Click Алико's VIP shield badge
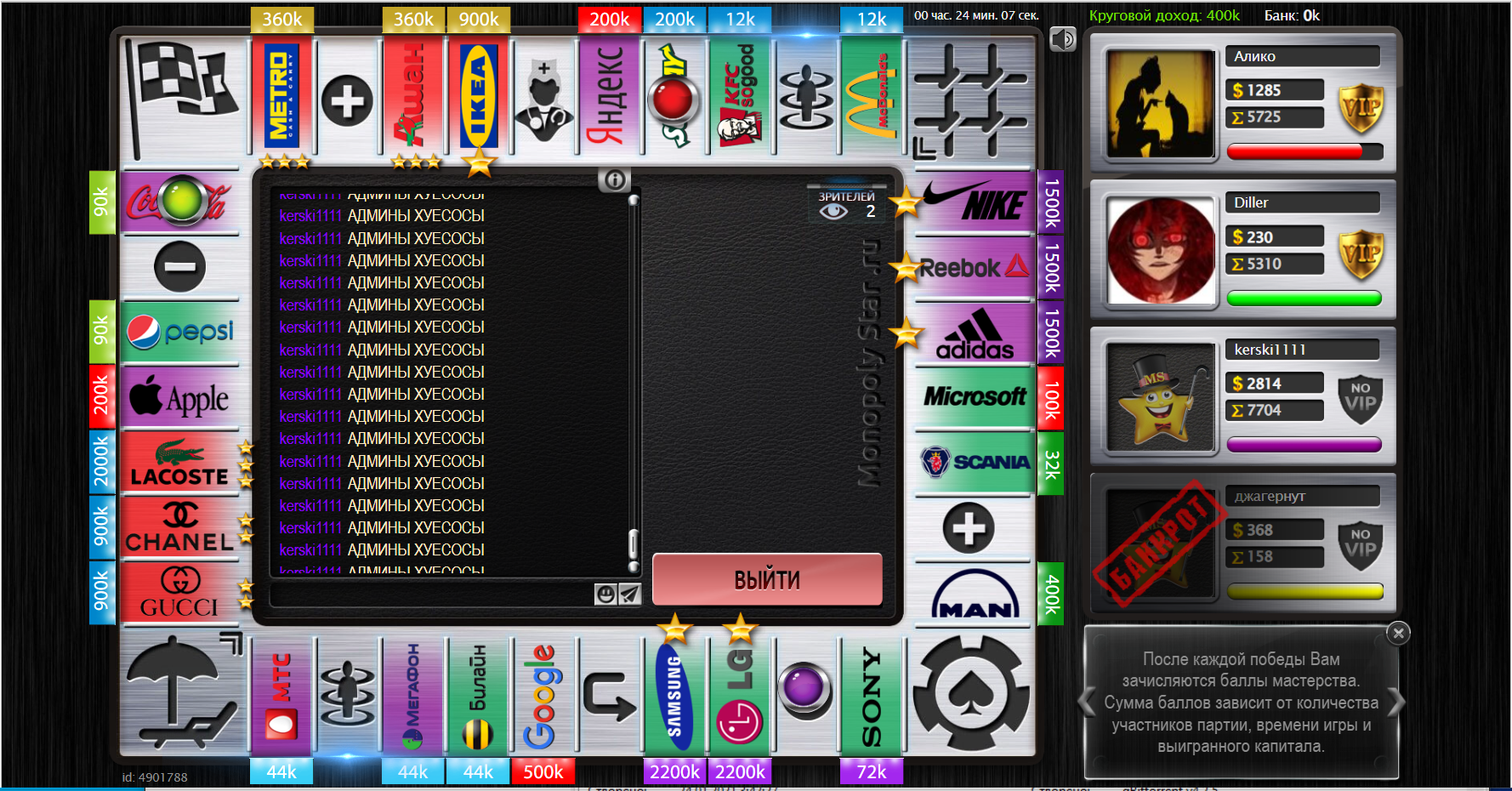 [x=1361, y=108]
